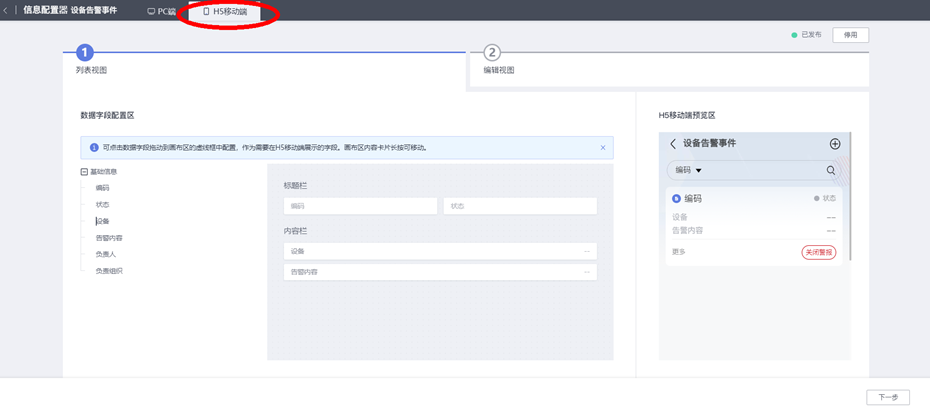Click the plus add icon in preview
Viewport: 930px width, 410px height.
point(835,144)
